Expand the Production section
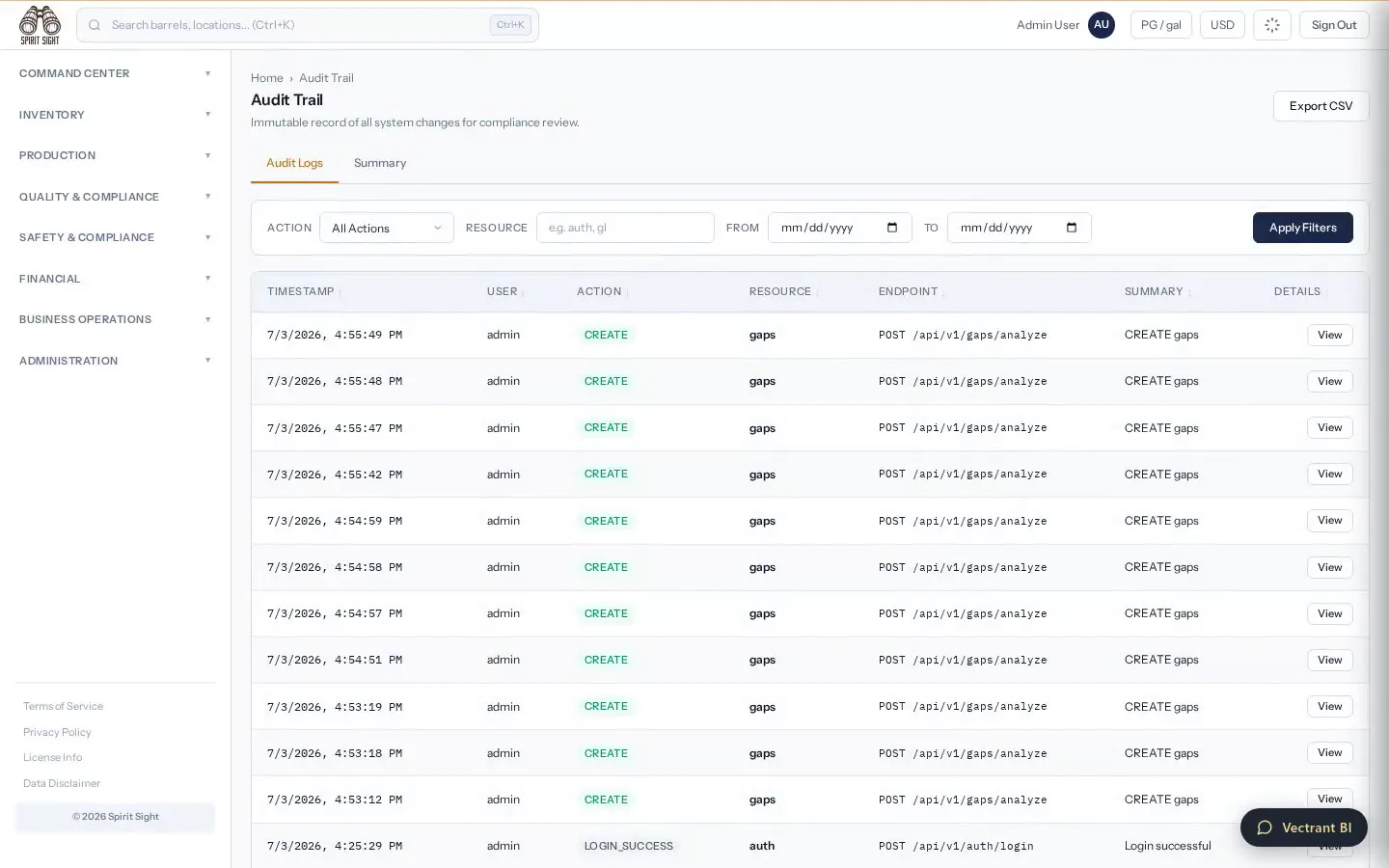The height and width of the screenshot is (868, 1389). pos(115,155)
